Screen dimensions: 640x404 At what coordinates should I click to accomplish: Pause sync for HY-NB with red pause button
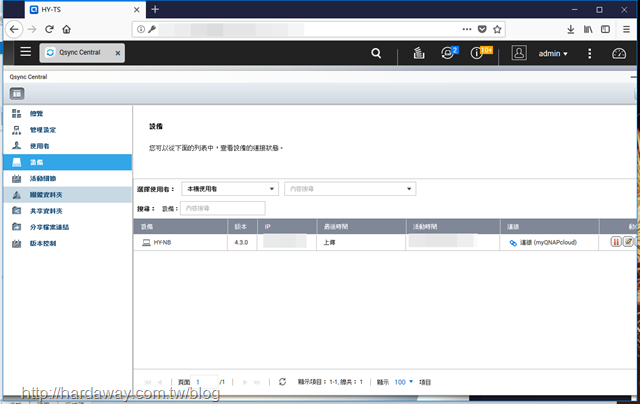616,242
